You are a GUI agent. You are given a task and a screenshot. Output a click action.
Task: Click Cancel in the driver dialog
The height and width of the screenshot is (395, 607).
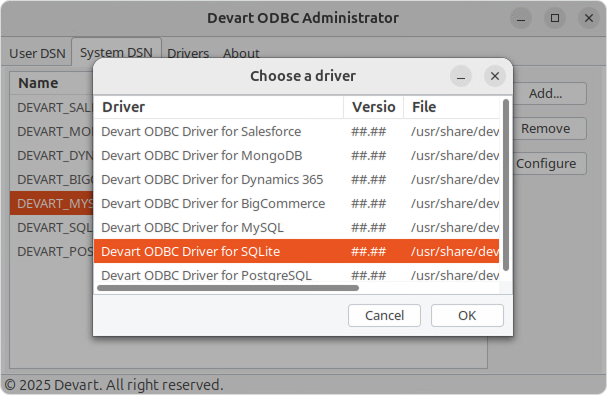[384, 315]
